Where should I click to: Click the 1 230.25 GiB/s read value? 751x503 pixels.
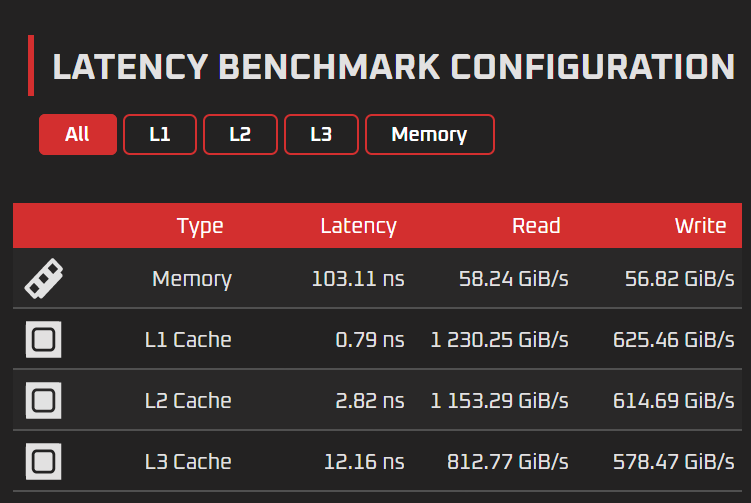500,340
